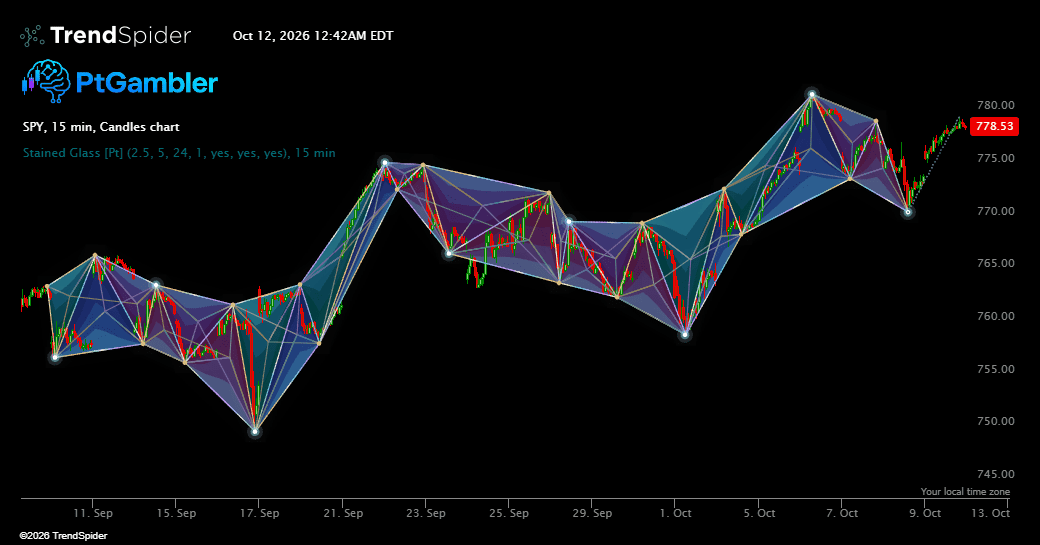Click the ©2026 TrendSpider copyright text
Viewport: 1040px width, 545px height.
[63, 536]
